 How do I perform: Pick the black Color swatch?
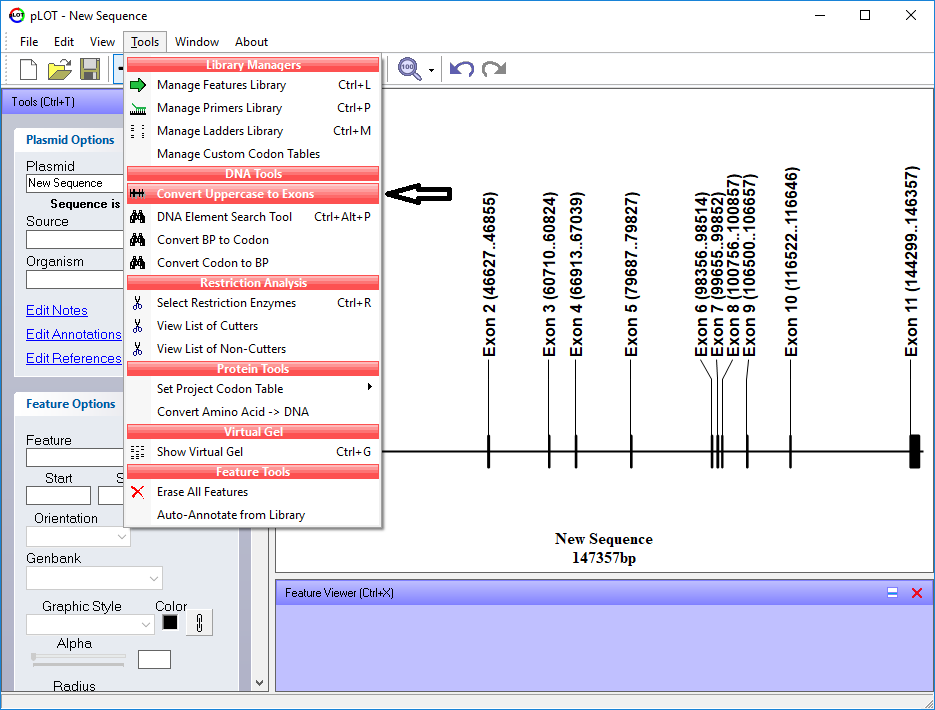pos(170,623)
